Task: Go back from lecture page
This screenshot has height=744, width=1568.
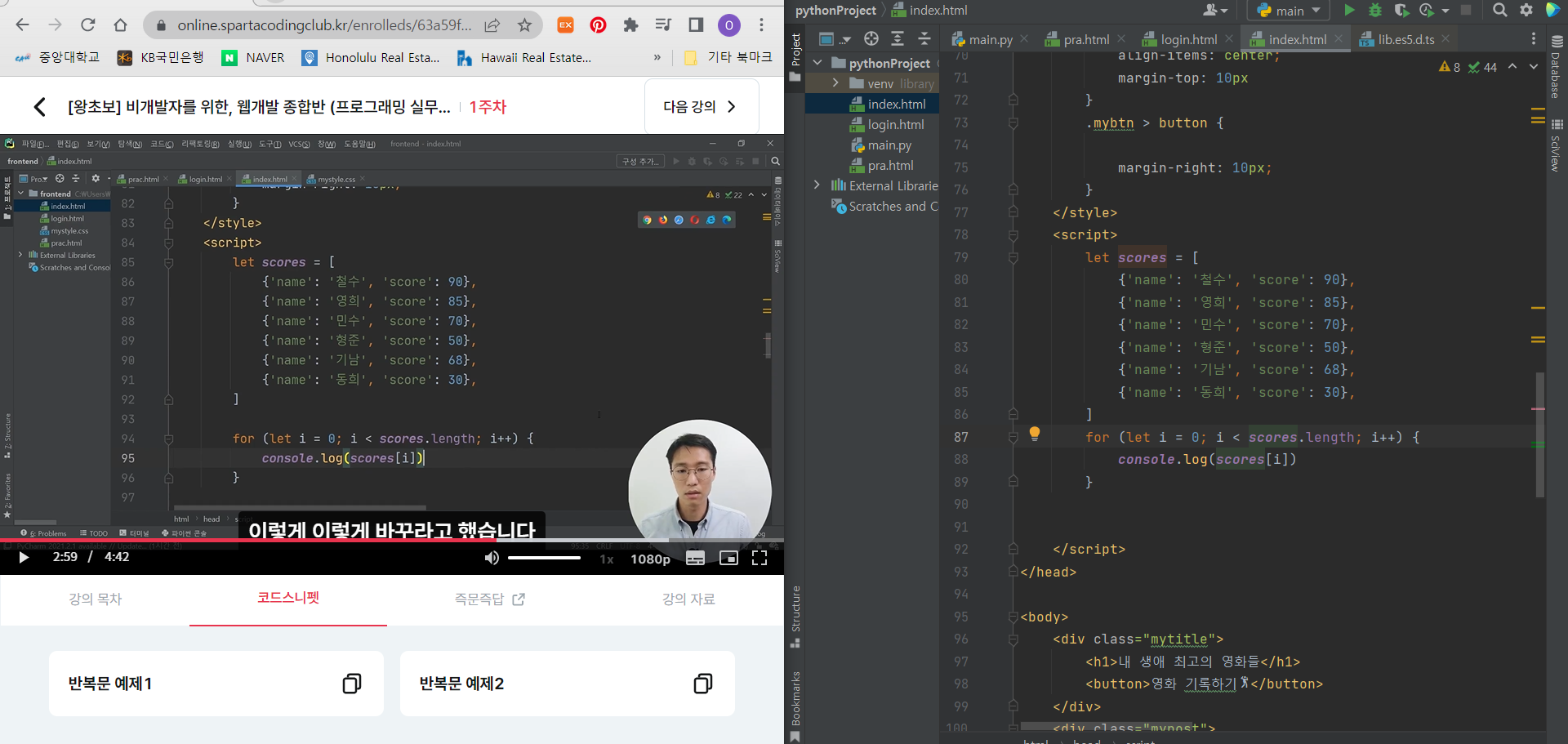Action: (x=39, y=107)
